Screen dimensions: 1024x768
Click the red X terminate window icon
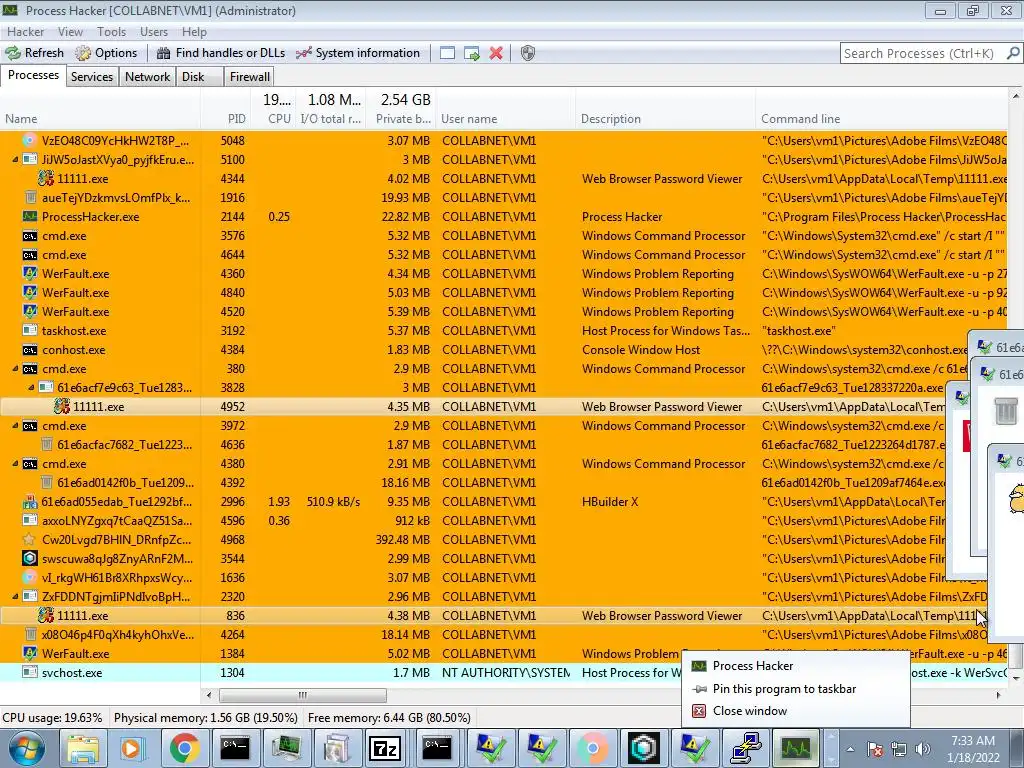(496, 53)
